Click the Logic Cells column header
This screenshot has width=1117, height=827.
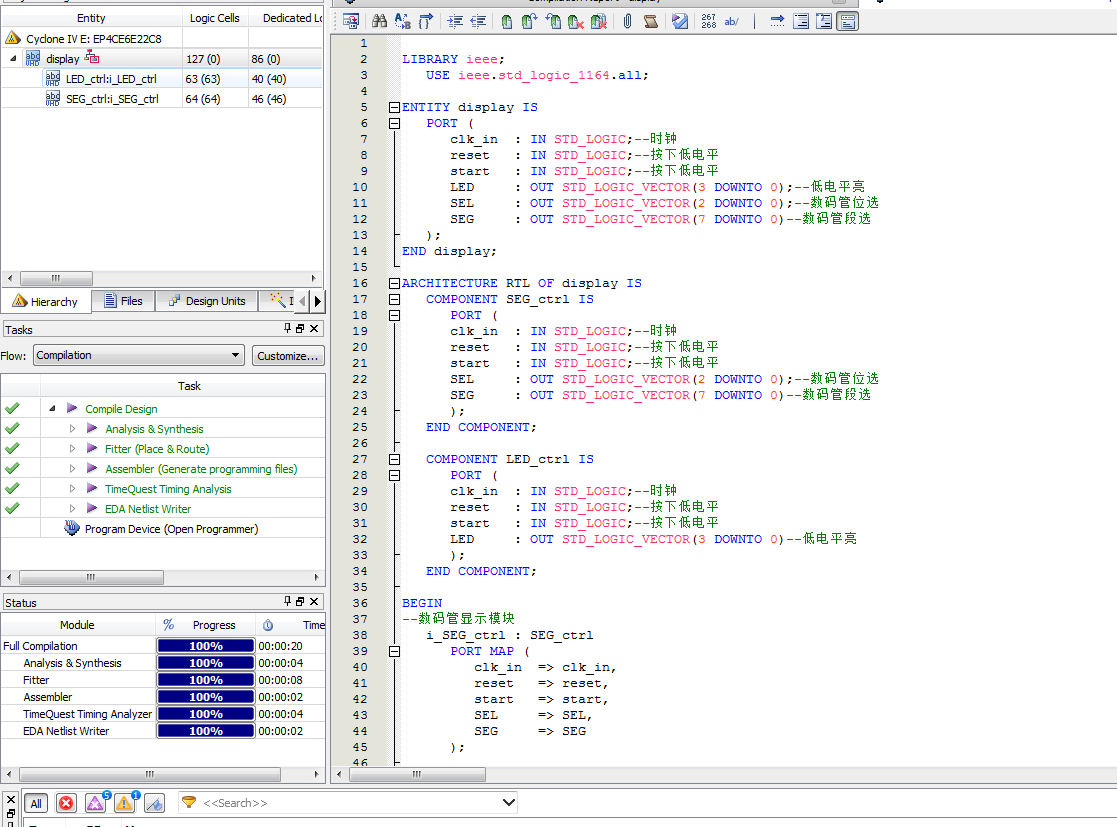click(214, 18)
